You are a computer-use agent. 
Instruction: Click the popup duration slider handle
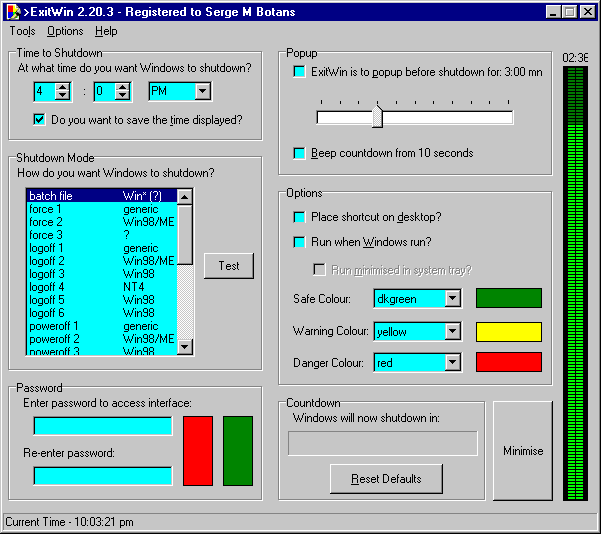coord(377,117)
